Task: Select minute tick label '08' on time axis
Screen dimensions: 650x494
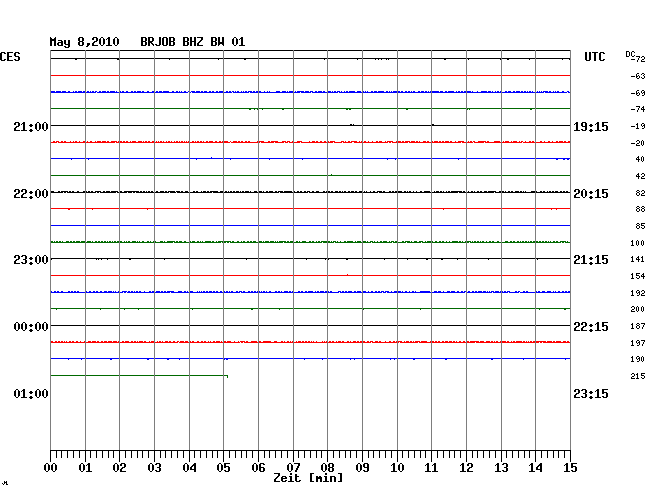Action: coord(327,468)
